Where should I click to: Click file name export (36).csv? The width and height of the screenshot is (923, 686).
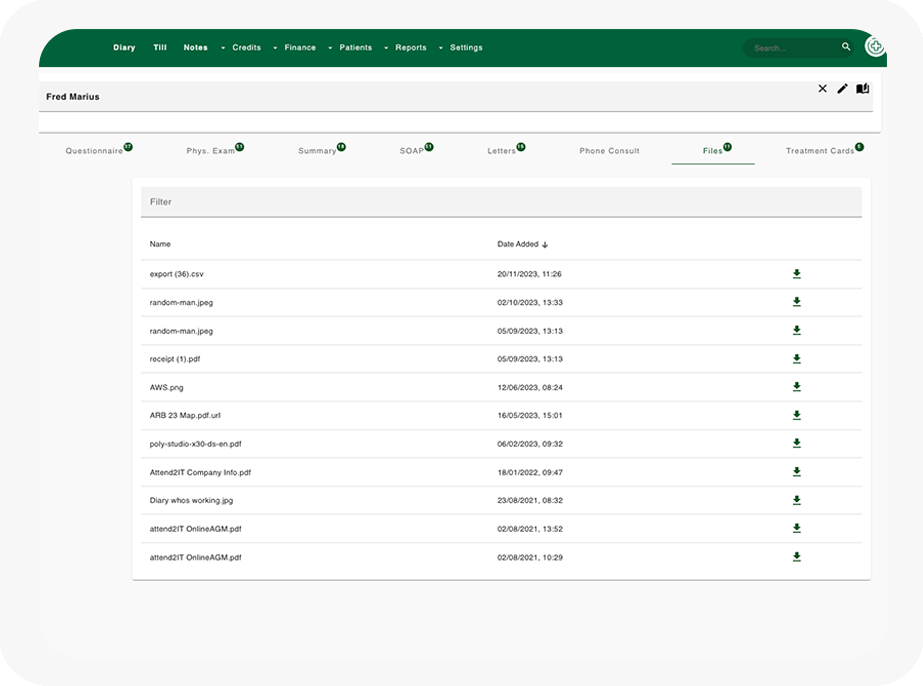(x=177, y=274)
